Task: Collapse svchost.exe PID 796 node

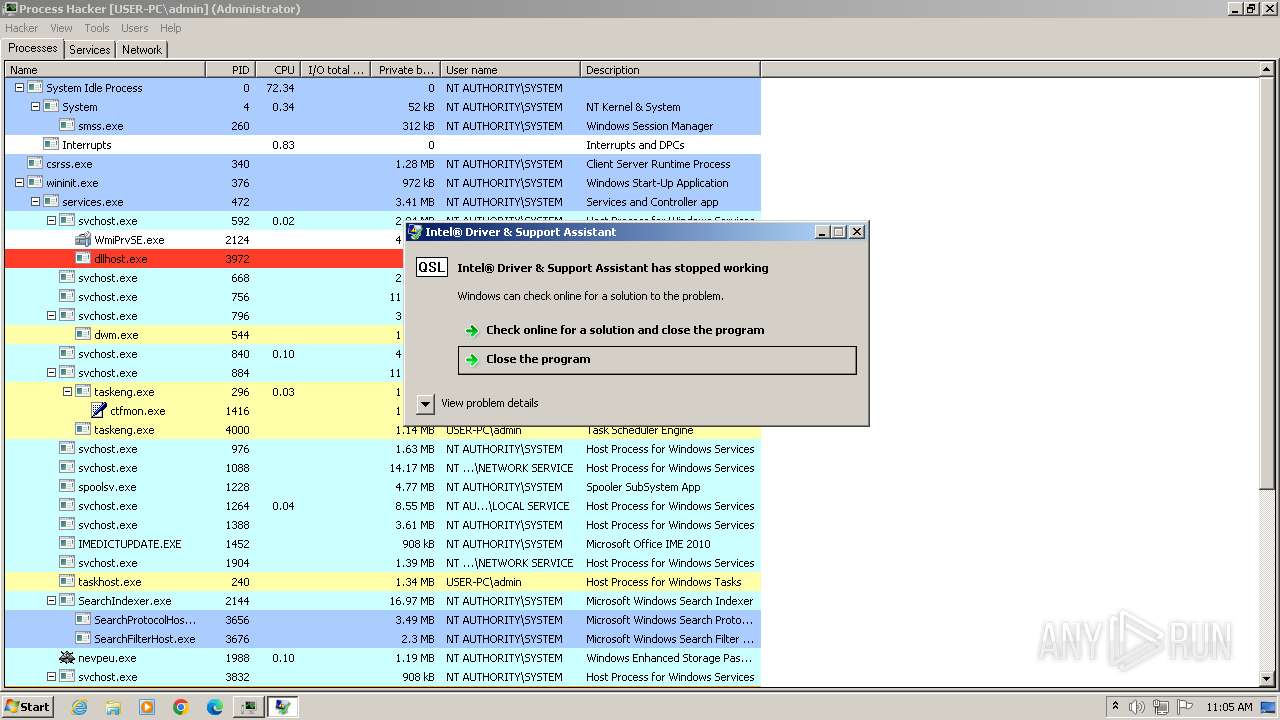Action: [51, 316]
